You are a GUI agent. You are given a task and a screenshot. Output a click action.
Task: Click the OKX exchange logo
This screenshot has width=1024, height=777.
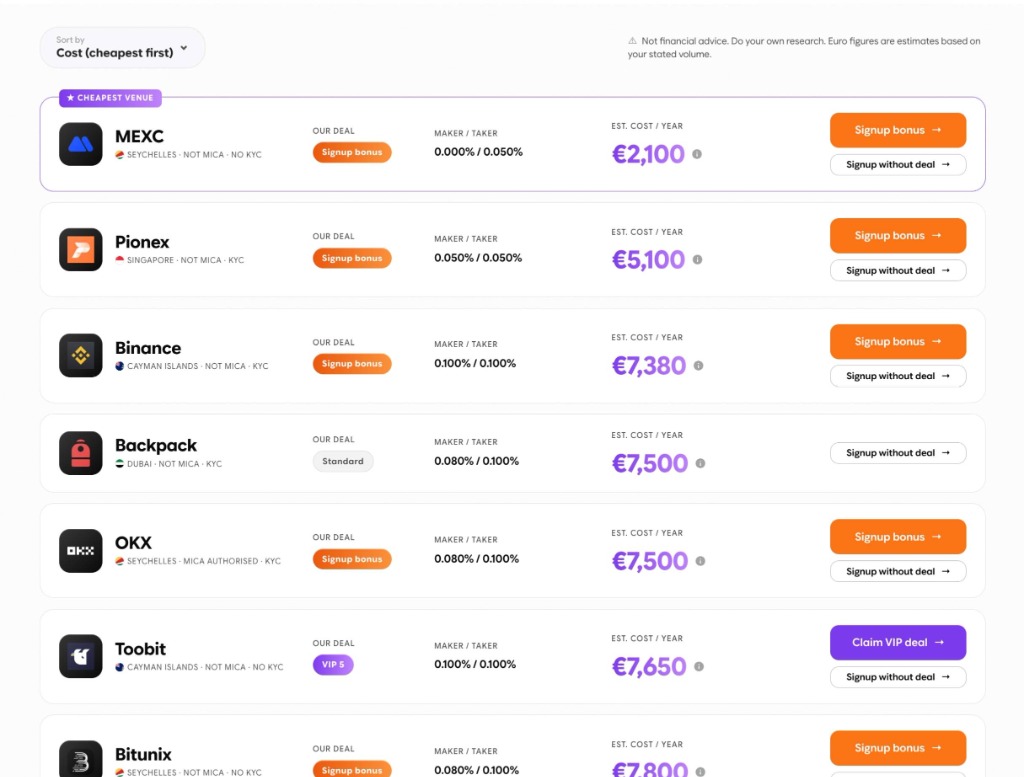click(80, 550)
